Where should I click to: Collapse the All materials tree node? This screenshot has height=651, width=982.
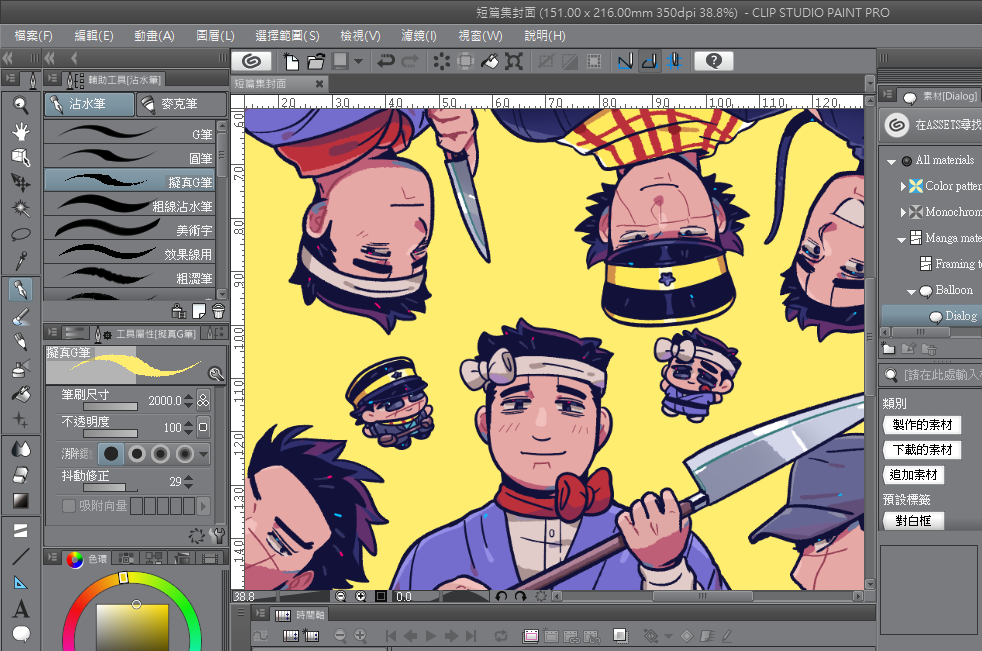pyautogui.click(x=891, y=162)
